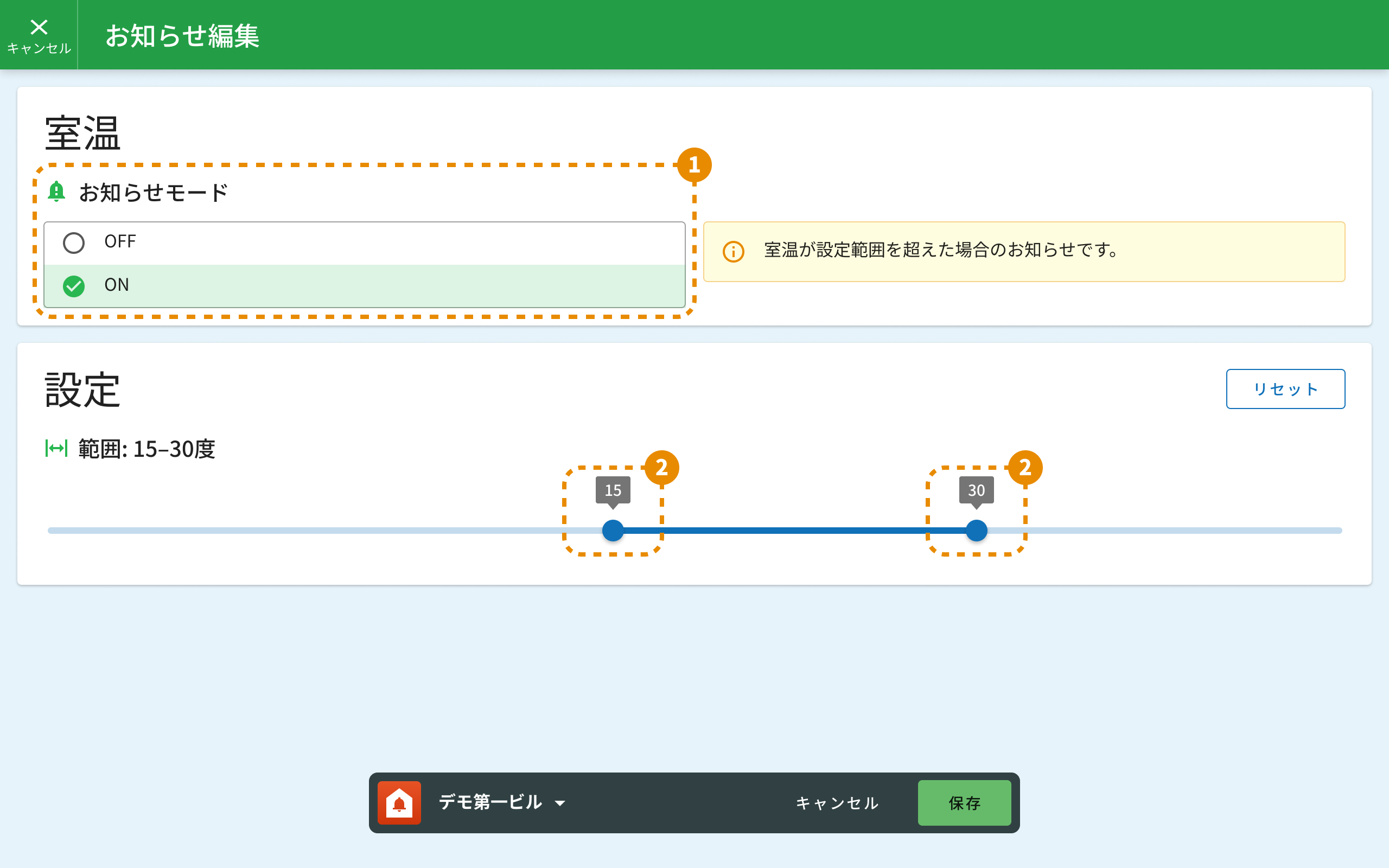Click the yellow 室温 info message box

(1023, 251)
